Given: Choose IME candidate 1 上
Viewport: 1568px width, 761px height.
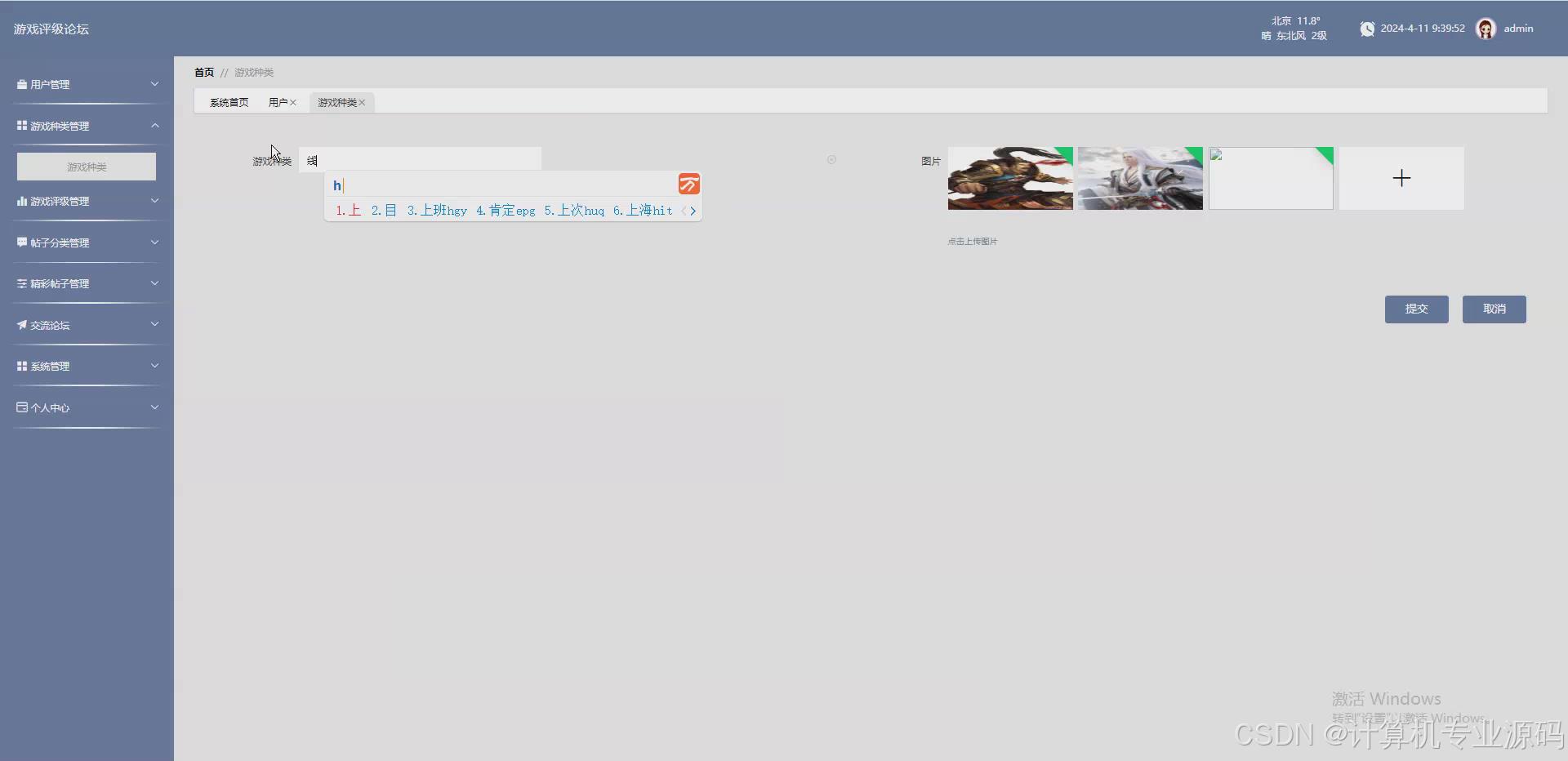Looking at the screenshot, I should (348, 211).
